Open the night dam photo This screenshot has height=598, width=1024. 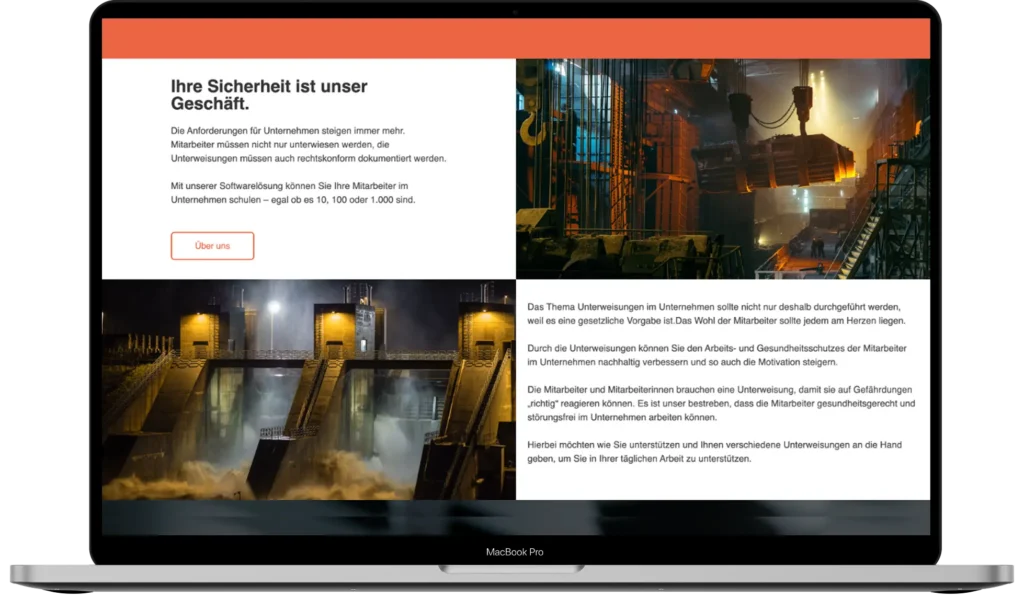pos(309,390)
